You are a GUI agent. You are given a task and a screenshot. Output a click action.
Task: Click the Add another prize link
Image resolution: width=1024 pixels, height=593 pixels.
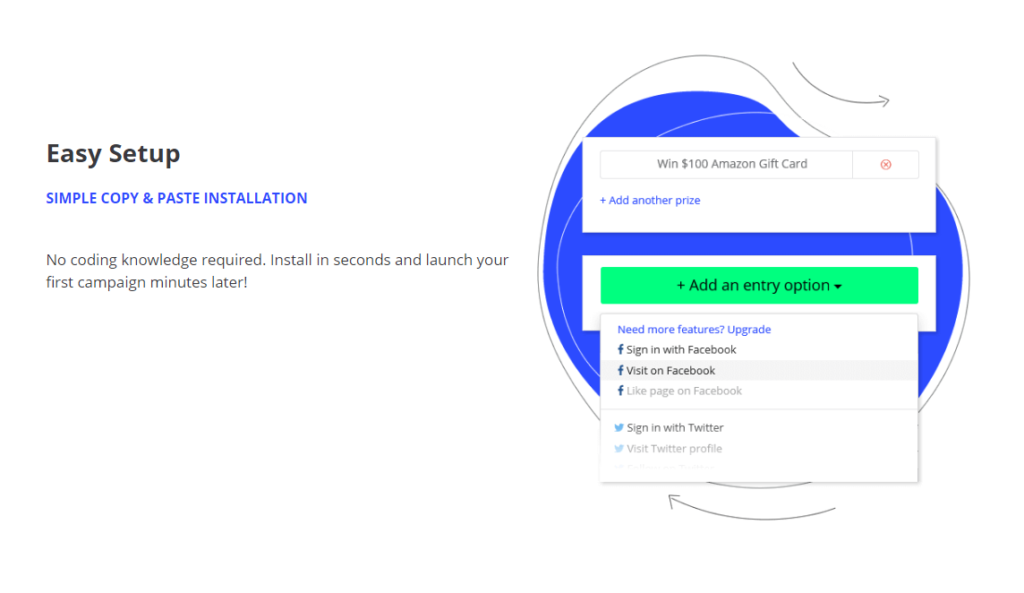[650, 200]
